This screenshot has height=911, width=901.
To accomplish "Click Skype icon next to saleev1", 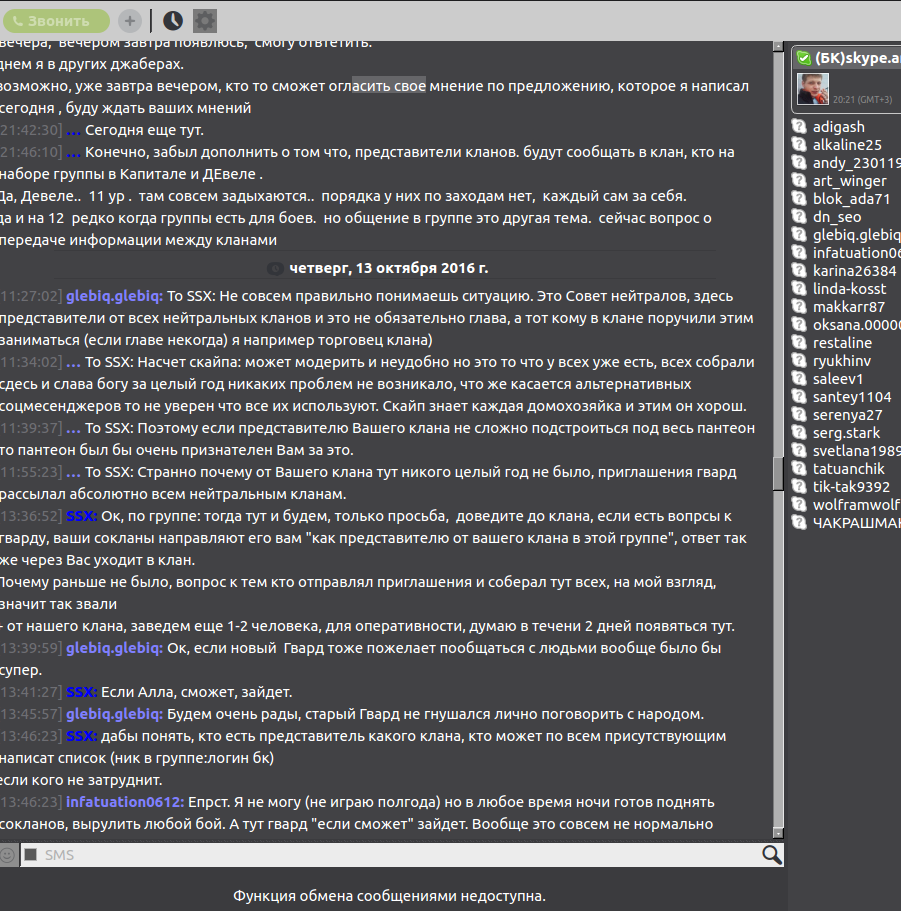I will point(799,378).
